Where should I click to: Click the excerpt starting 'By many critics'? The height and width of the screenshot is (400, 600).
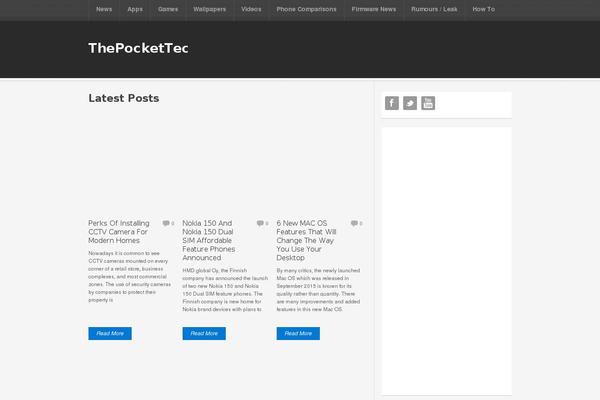click(318, 290)
